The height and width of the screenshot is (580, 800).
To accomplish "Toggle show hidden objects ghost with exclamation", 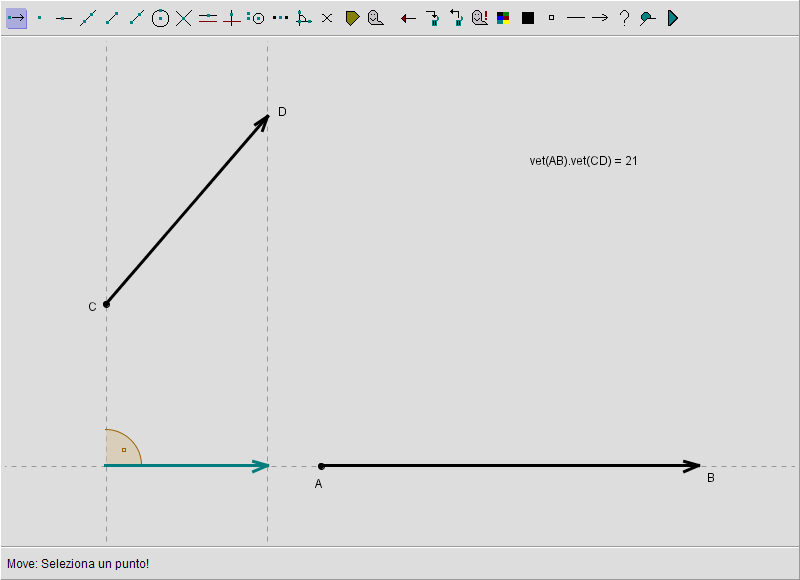I will pos(480,18).
